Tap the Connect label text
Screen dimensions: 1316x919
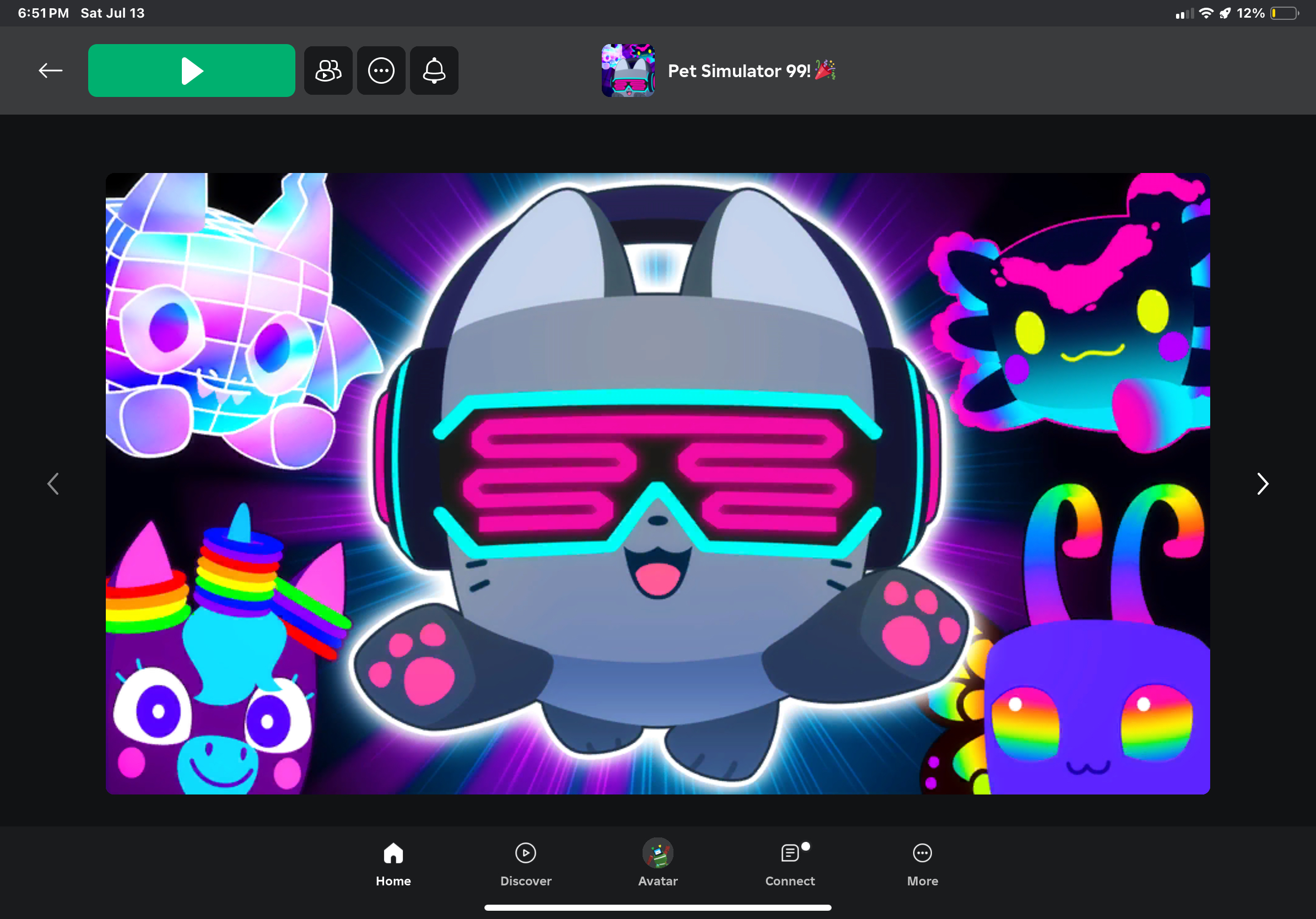790,880
